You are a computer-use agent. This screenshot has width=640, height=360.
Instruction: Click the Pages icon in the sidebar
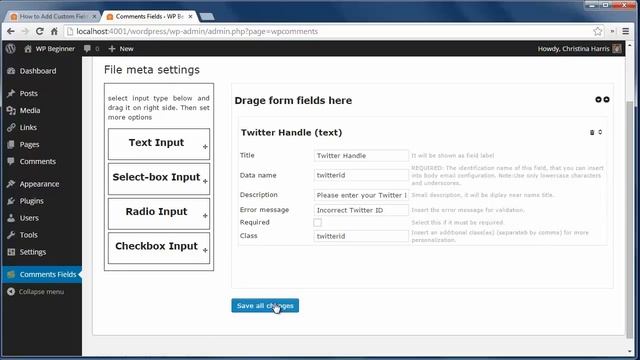point(11,144)
